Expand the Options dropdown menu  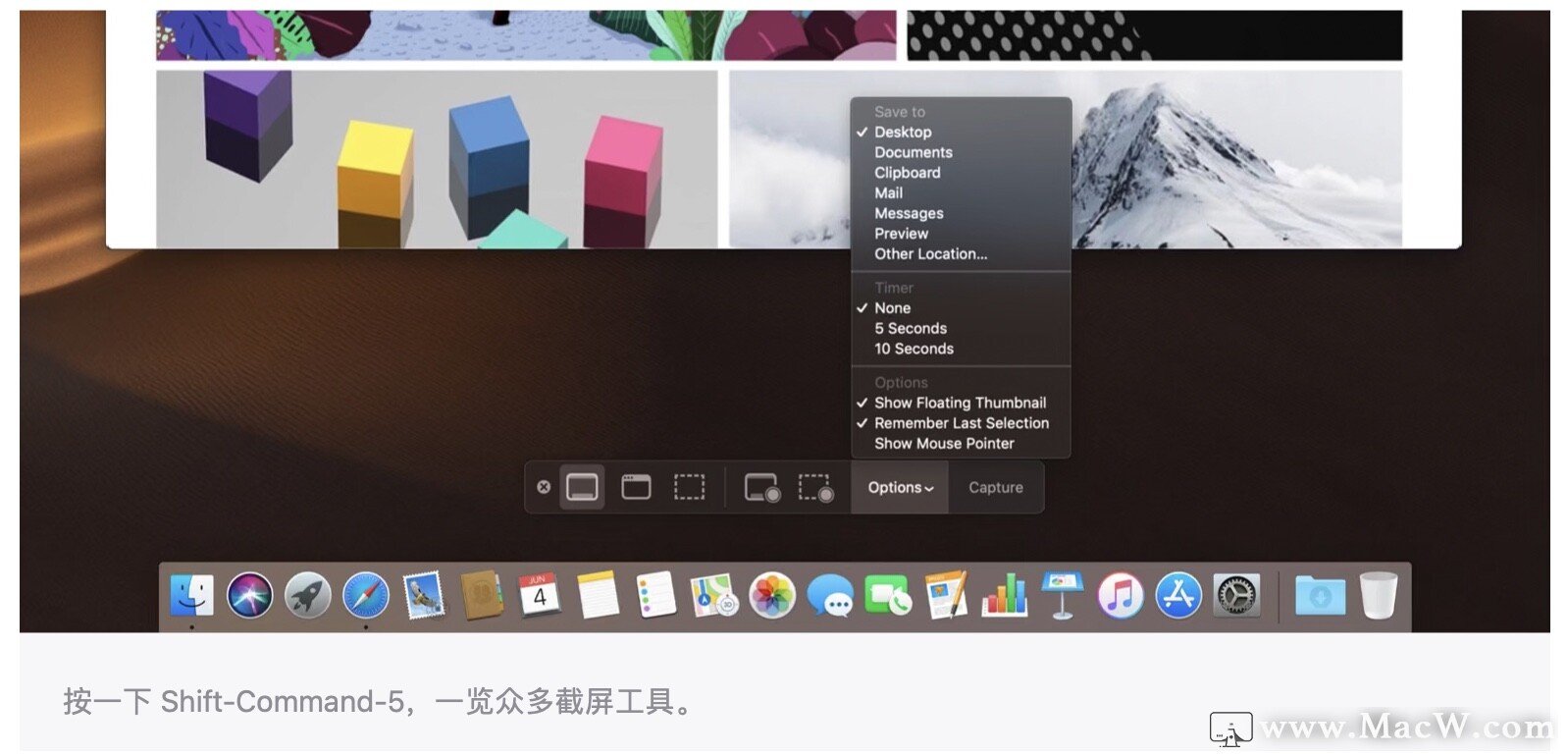pyautogui.click(x=900, y=488)
